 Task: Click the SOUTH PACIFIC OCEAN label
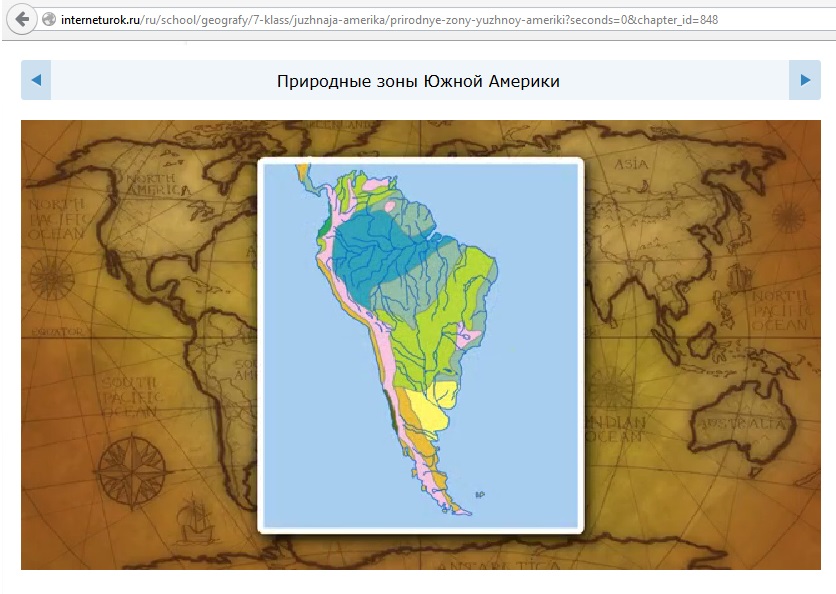coord(130,397)
